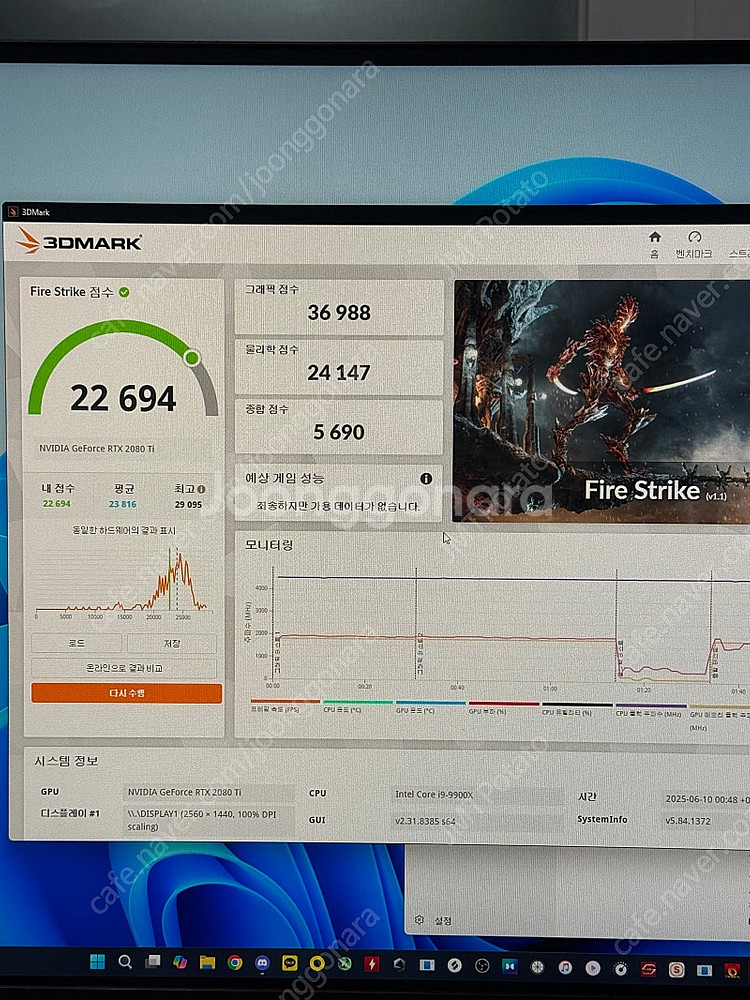
Task: Launch Copilot from the taskbar
Action: (180, 962)
